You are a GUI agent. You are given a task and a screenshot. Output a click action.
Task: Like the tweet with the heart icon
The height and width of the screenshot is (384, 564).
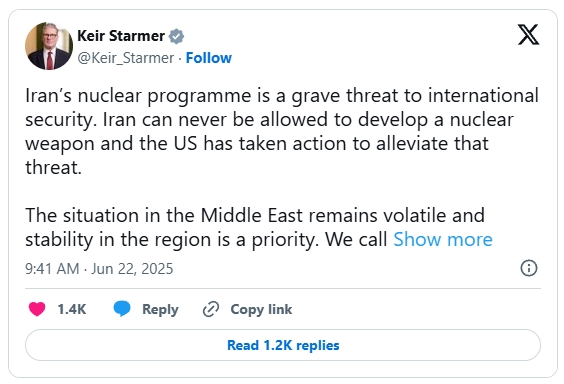point(37,309)
